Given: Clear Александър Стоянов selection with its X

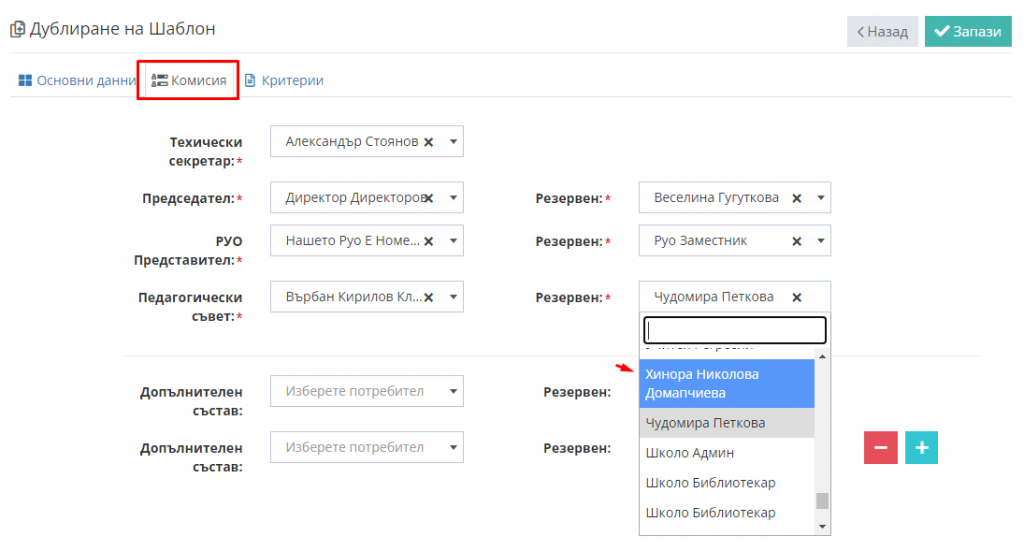Looking at the screenshot, I should pyautogui.click(x=428, y=142).
